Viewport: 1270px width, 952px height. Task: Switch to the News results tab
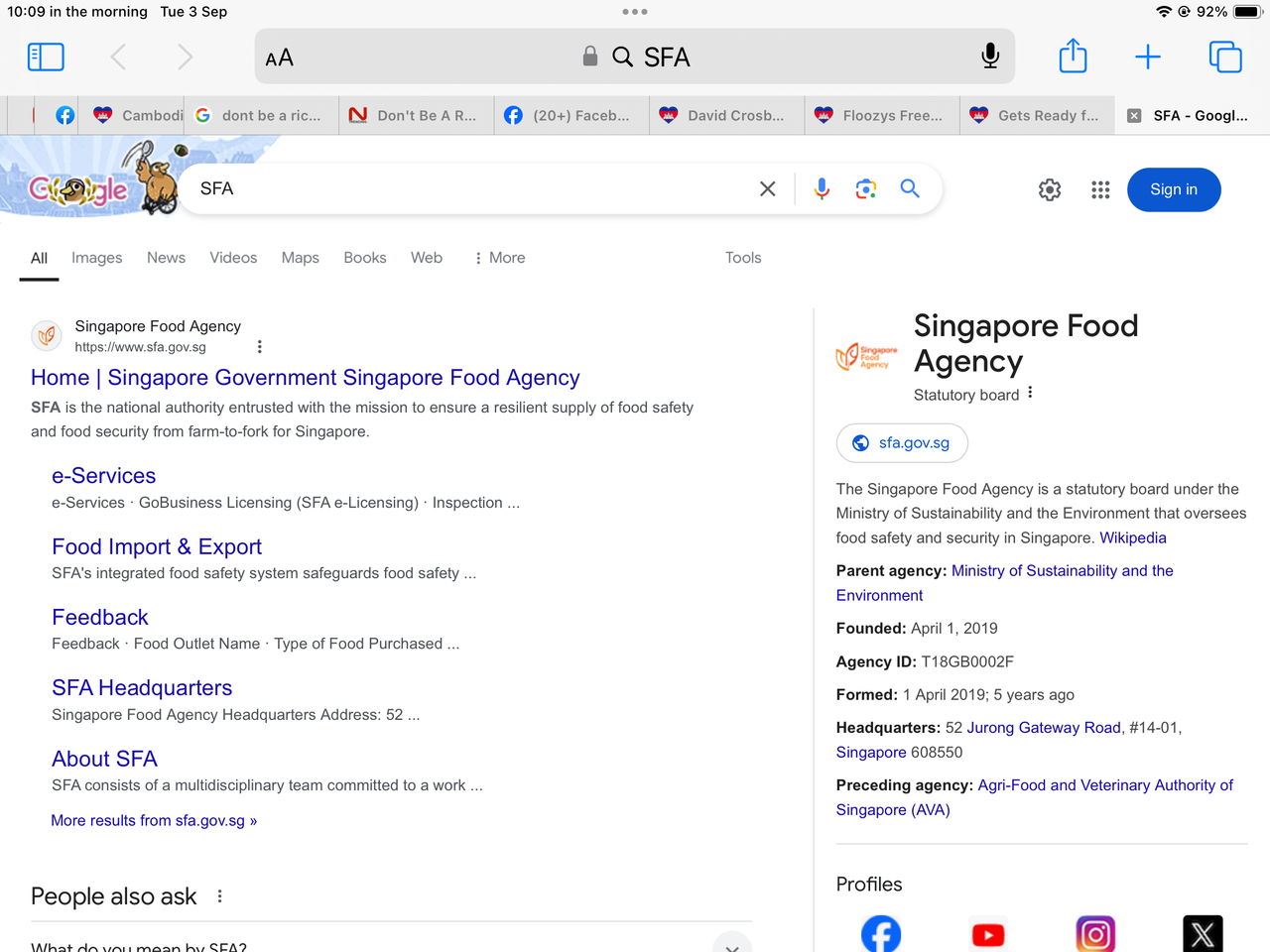tap(166, 258)
